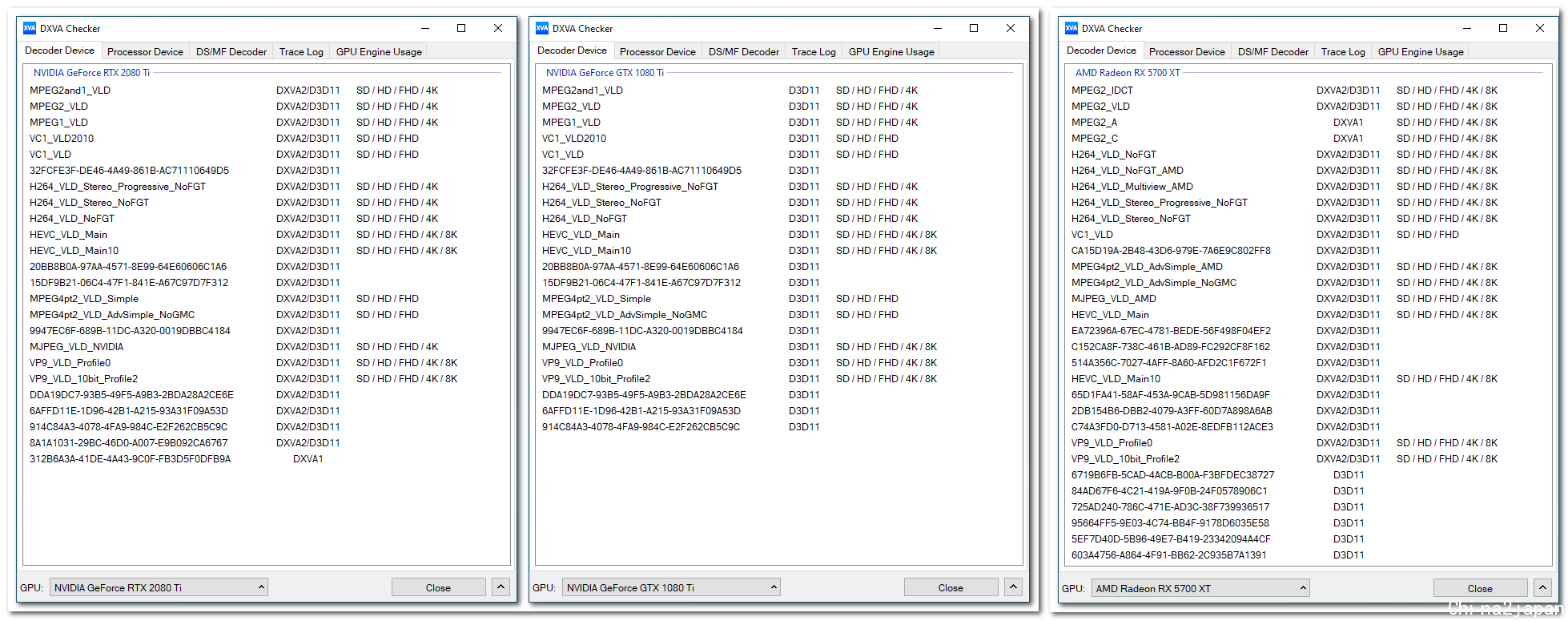Switch to Processor Device tab in RTX 2080 Ti window
Viewport: 1568px width, 621px height.
(145, 51)
